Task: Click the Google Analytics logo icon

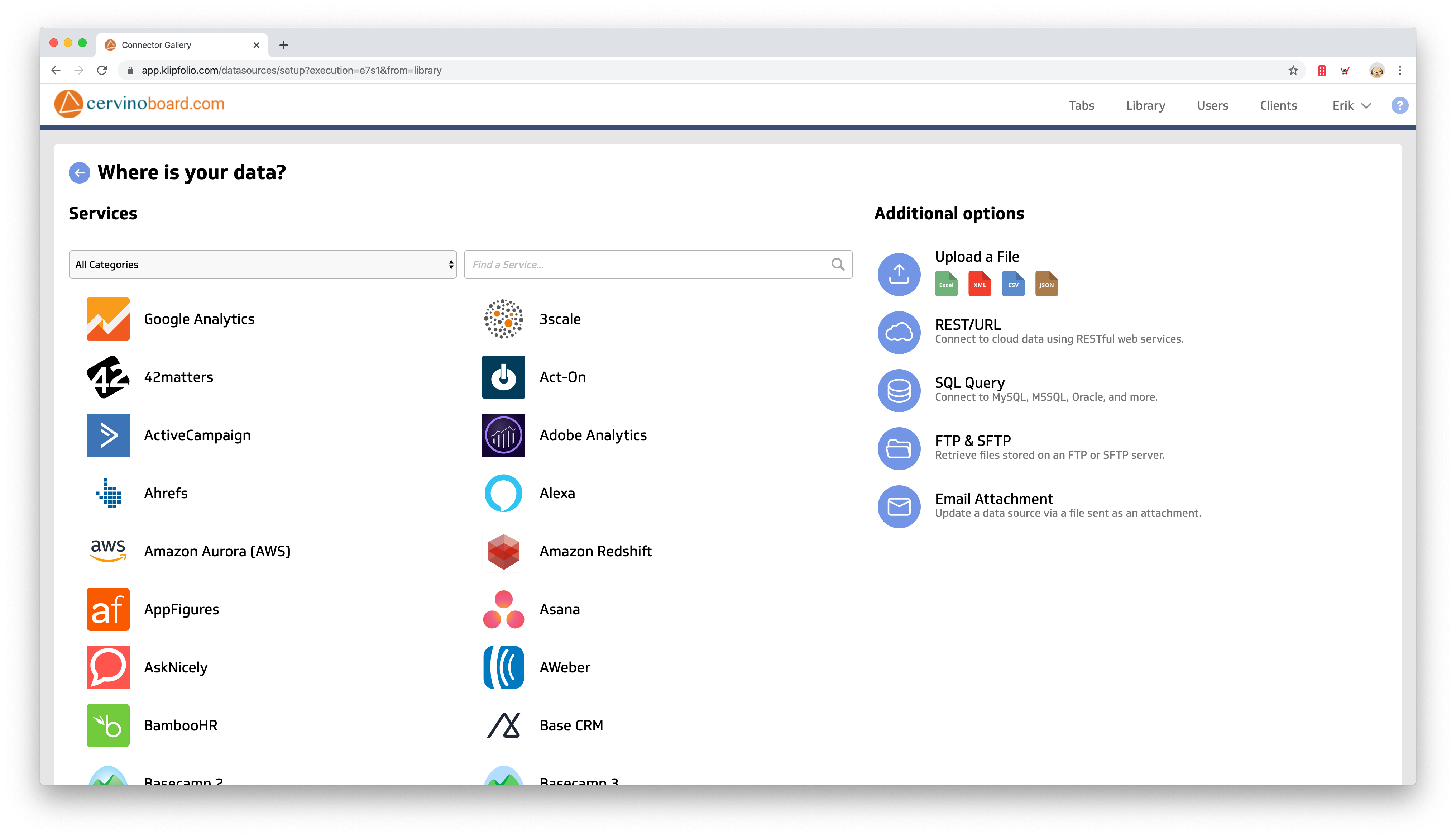Action: pyautogui.click(x=107, y=319)
